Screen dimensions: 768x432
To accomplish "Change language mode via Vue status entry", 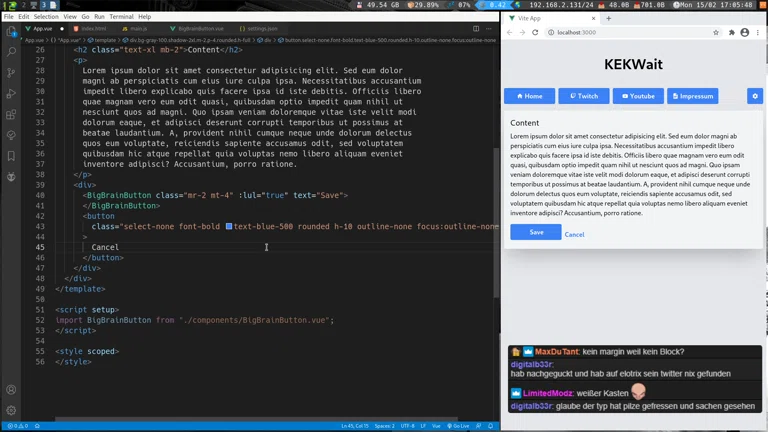I will coord(436,426).
